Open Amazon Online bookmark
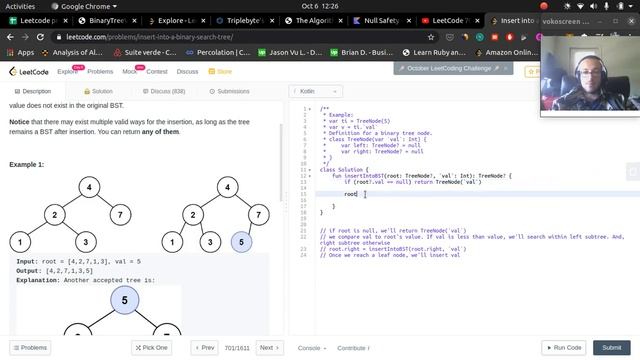 tap(507, 53)
